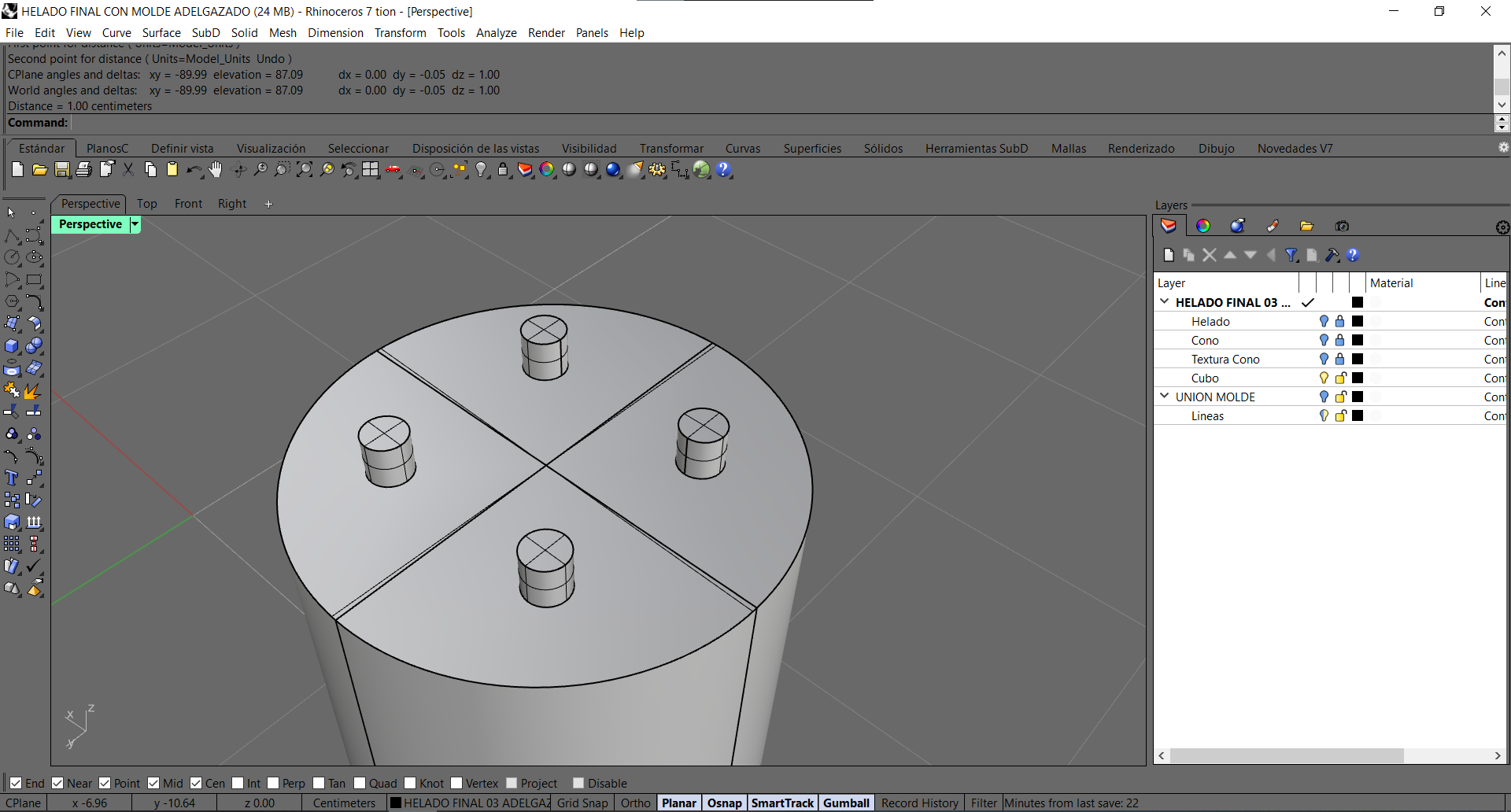Click the four-viewport layout icon

(x=371, y=169)
